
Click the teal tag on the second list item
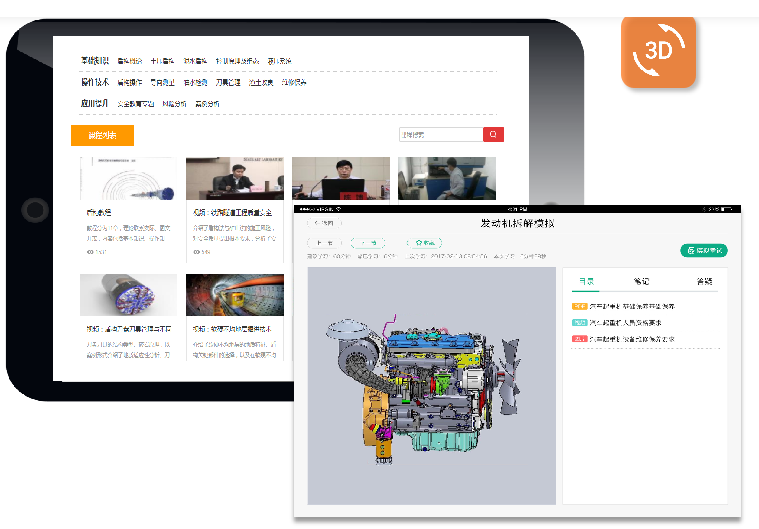[579, 322]
